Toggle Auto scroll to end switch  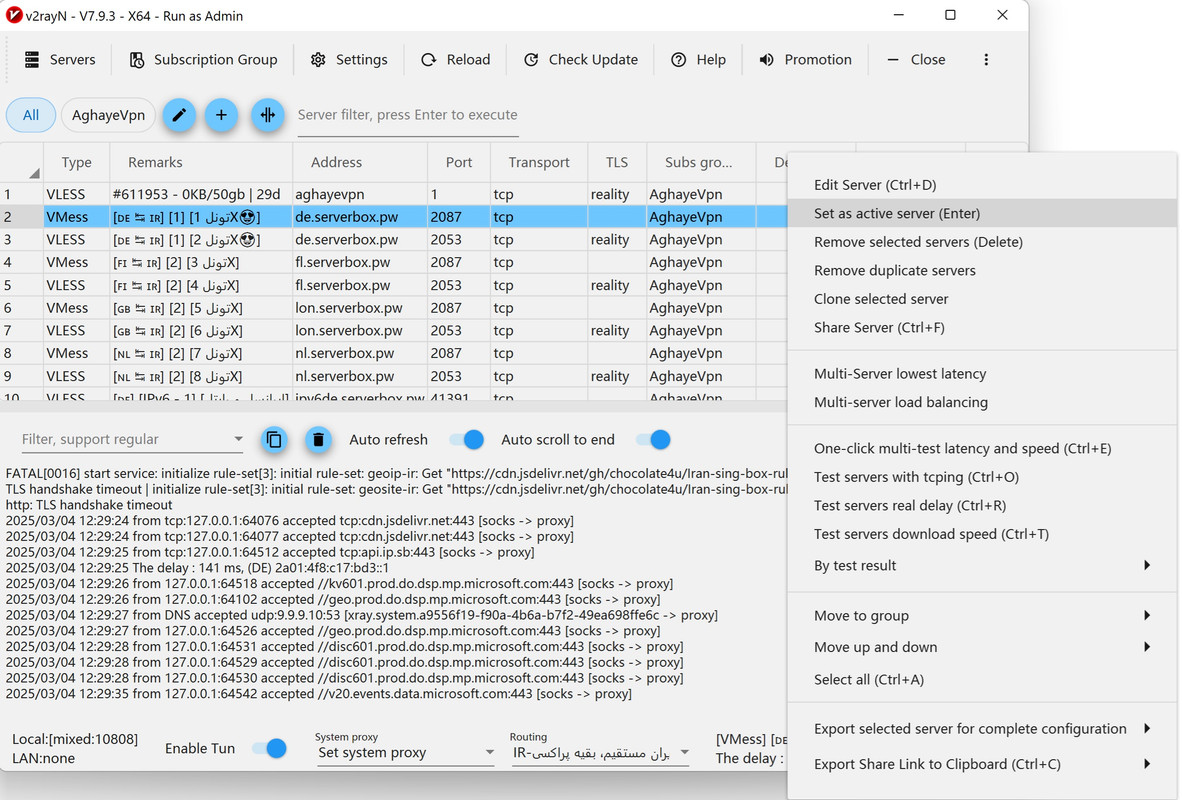pos(653,440)
